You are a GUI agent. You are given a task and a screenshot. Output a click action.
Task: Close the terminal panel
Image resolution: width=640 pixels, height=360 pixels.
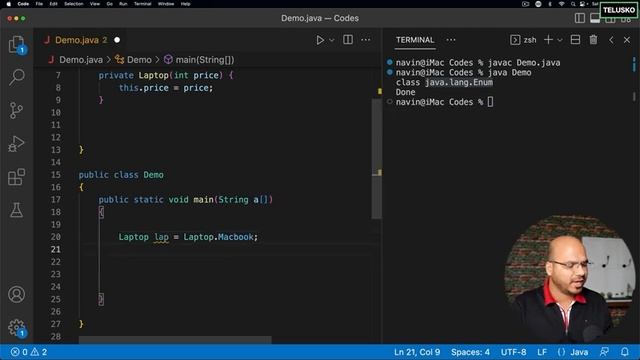[627, 40]
